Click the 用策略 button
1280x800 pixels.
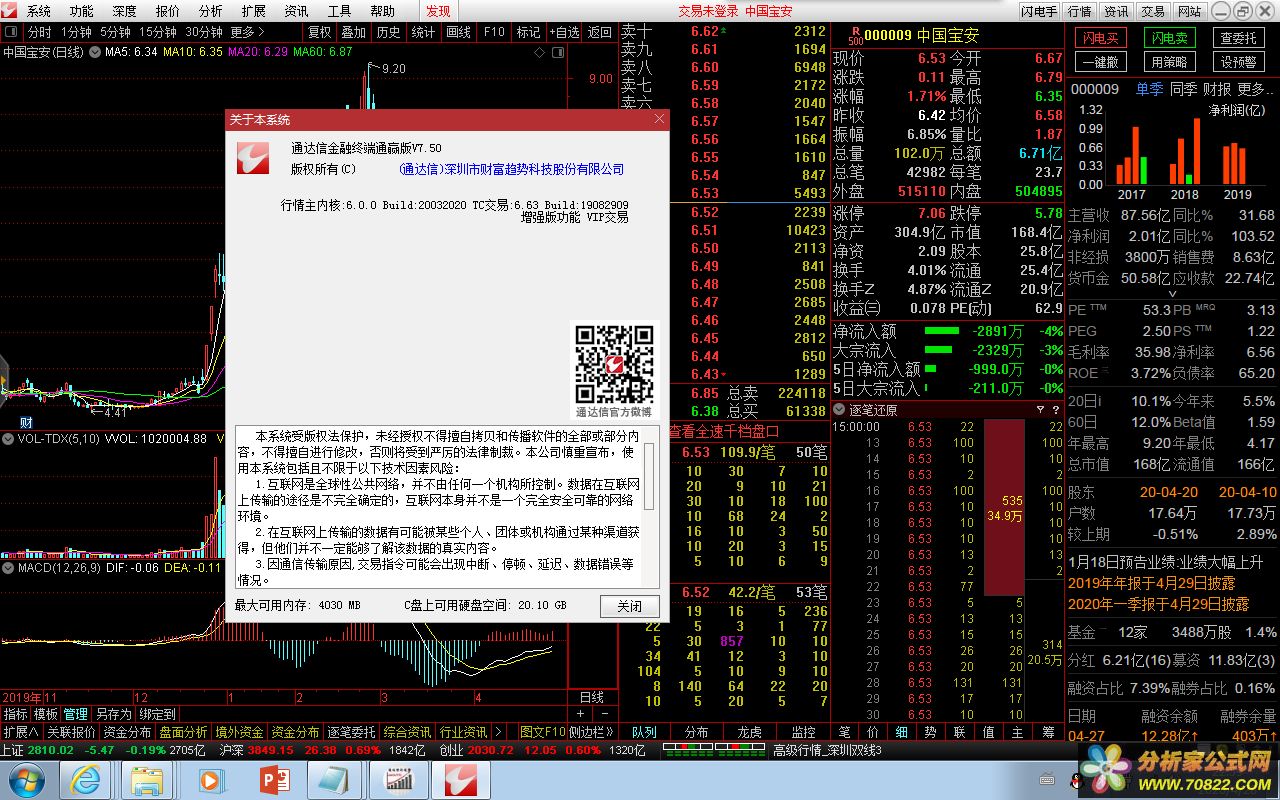click(x=1169, y=62)
